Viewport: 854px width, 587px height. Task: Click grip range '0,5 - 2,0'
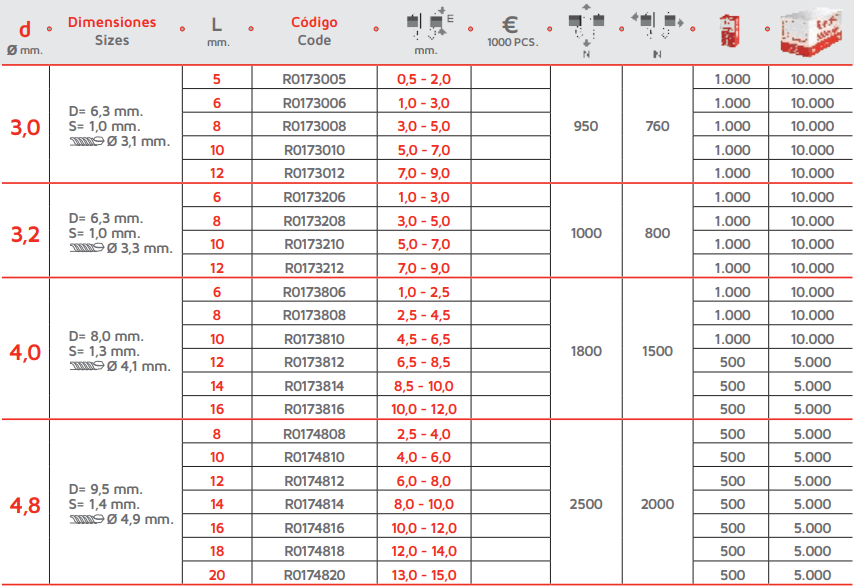click(x=424, y=79)
